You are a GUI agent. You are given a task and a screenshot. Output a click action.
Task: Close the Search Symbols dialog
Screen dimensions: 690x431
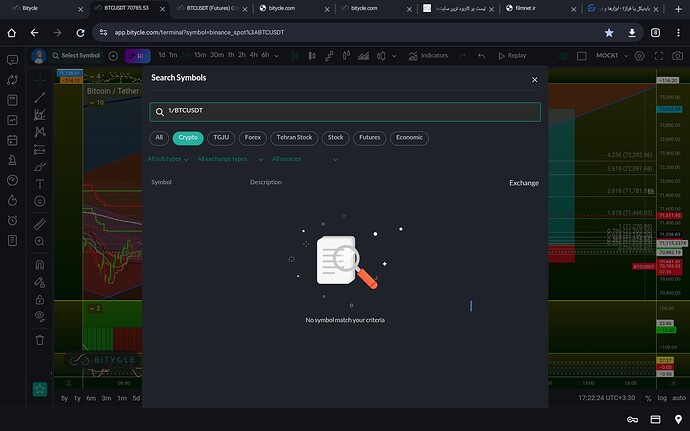click(x=534, y=80)
